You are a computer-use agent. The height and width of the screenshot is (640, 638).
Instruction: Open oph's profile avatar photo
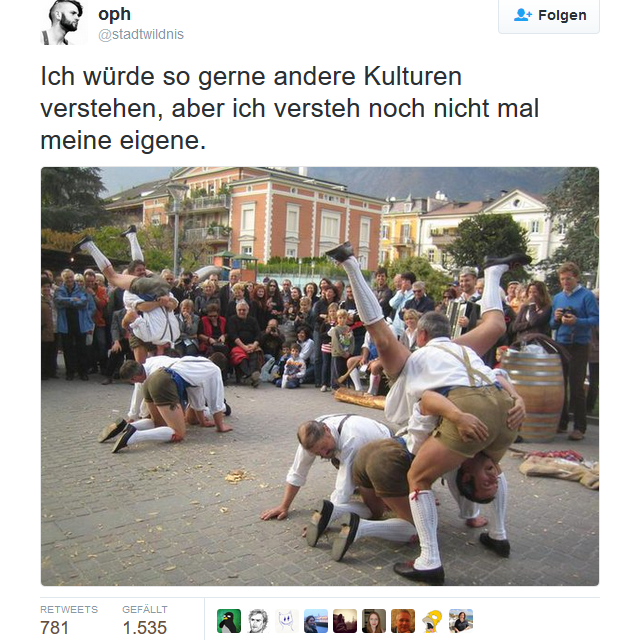pyautogui.click(x=64, y=22)
